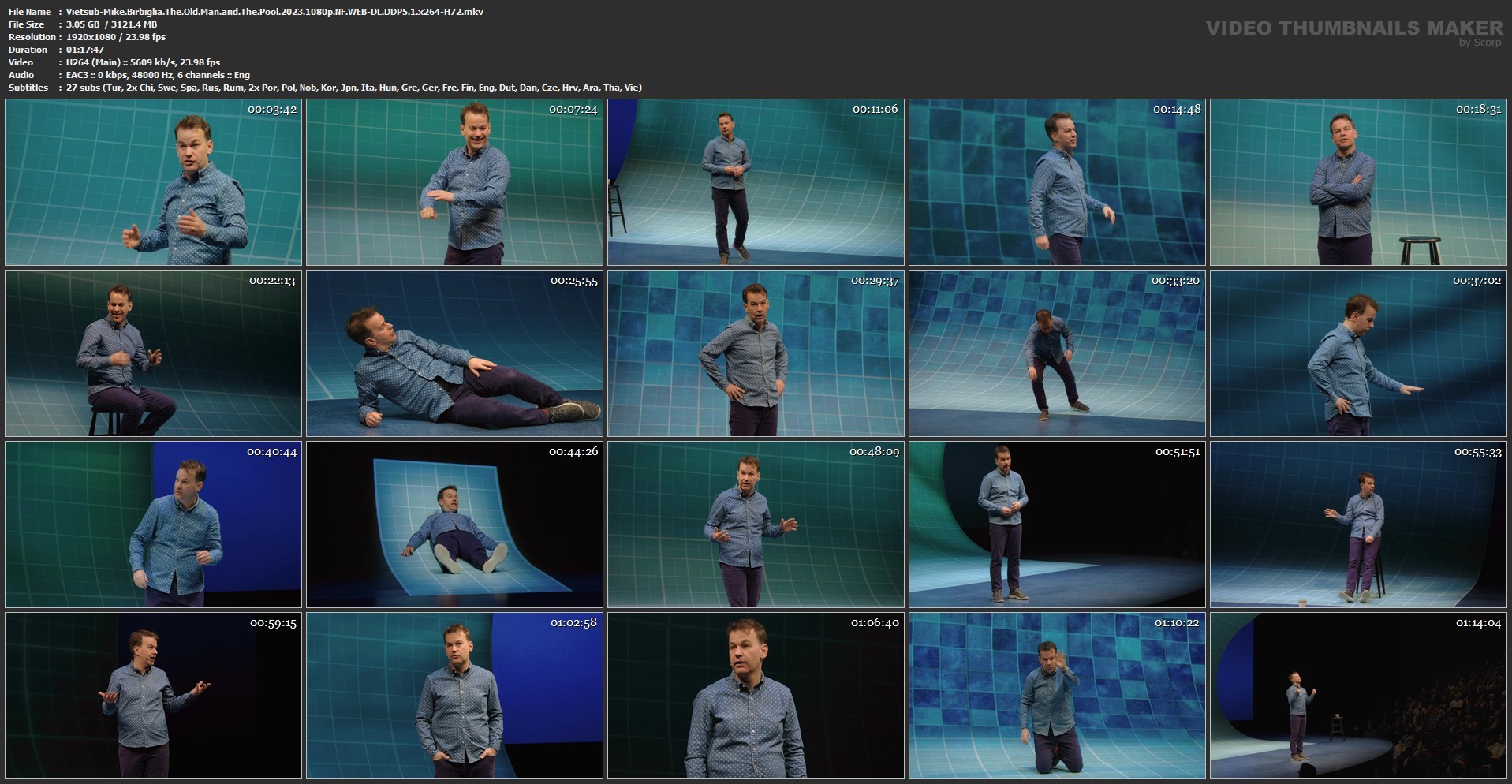Select the thumbnail stamped 01:06:40
1512x784 pixels.
coord(756,696)
